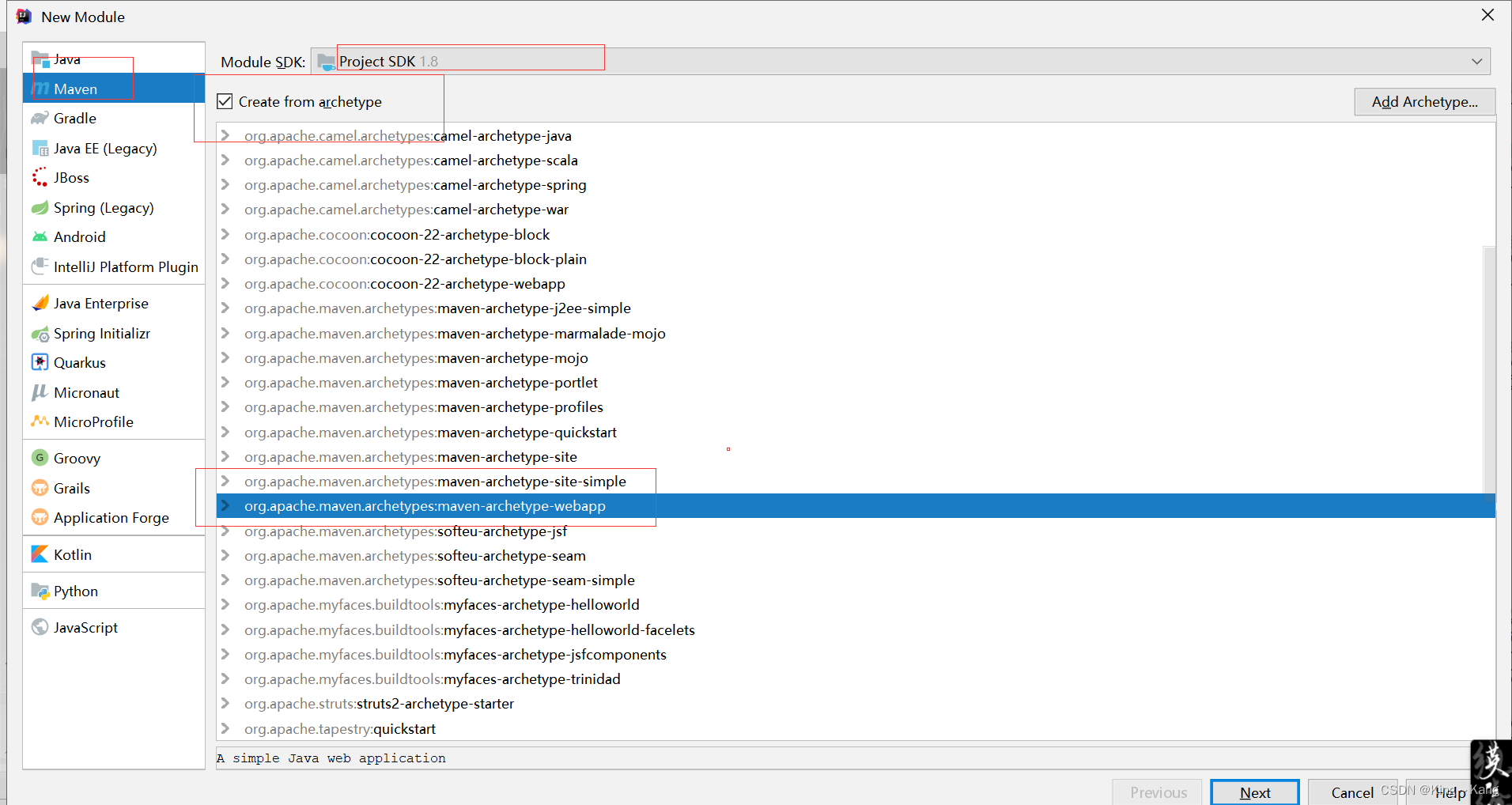Click the Add Archetype button

1424,101
